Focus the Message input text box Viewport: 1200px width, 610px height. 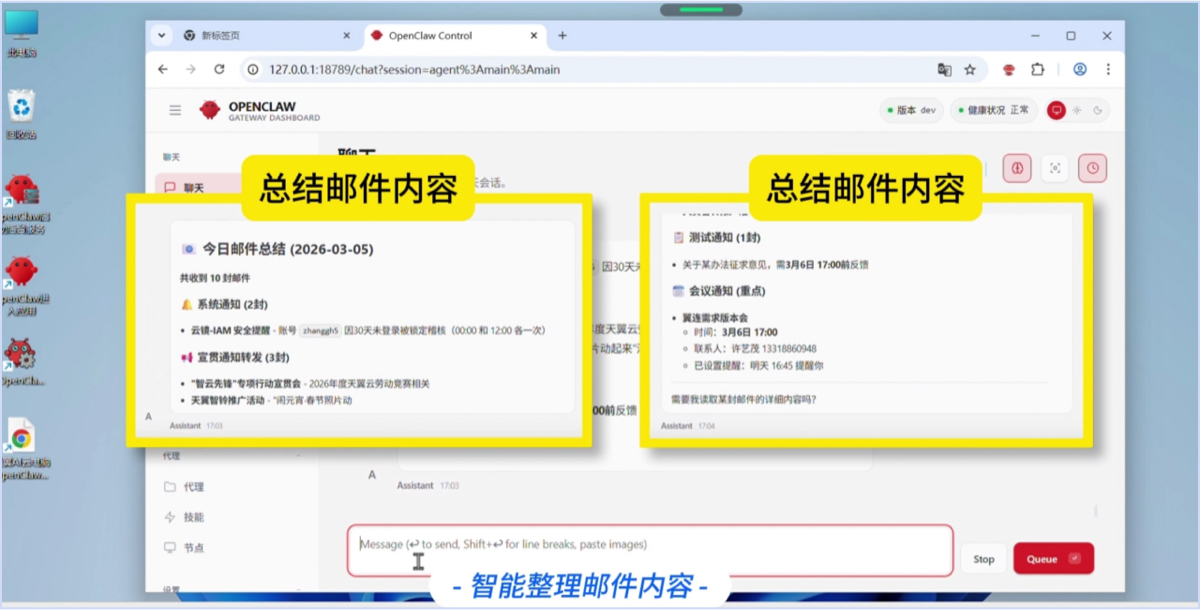click(650, 550)
